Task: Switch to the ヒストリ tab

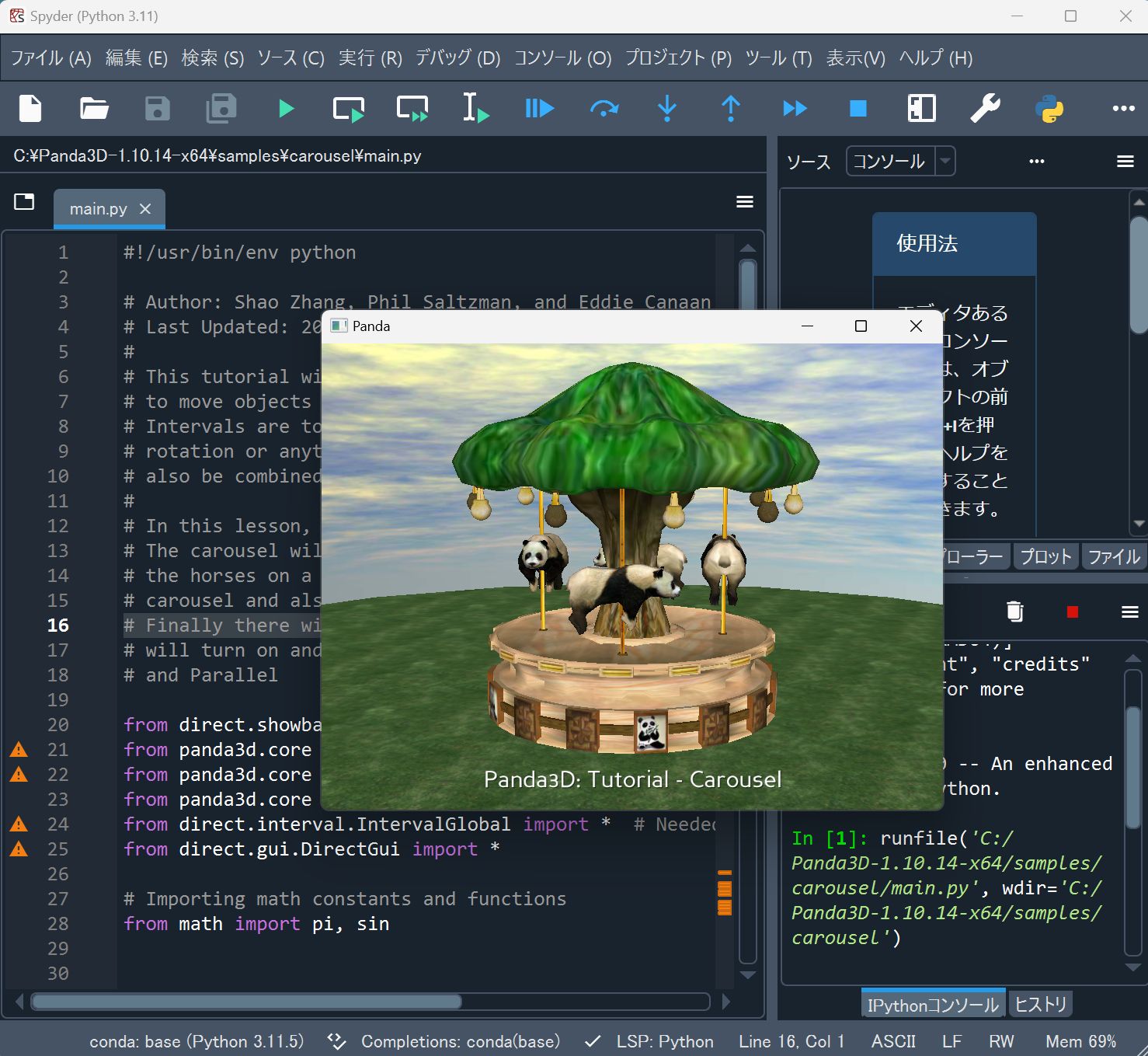Action: [x=1040, y=1003]
